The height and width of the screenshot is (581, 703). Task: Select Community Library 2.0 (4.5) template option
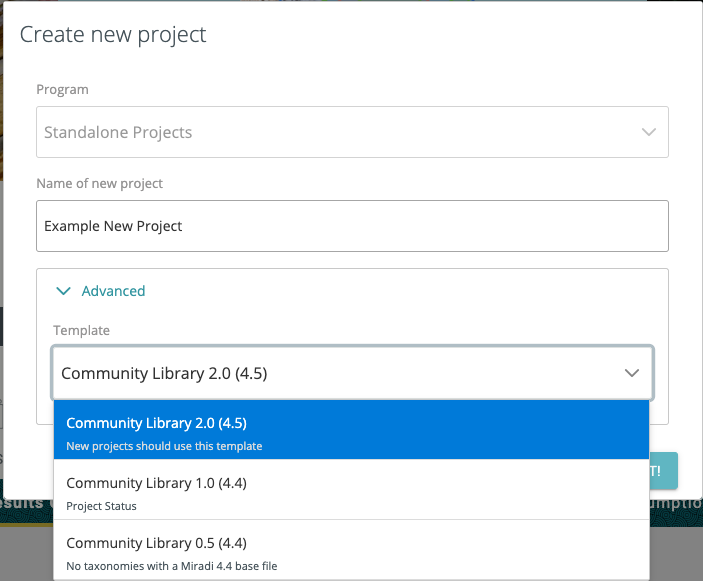(x=156, y=423)
